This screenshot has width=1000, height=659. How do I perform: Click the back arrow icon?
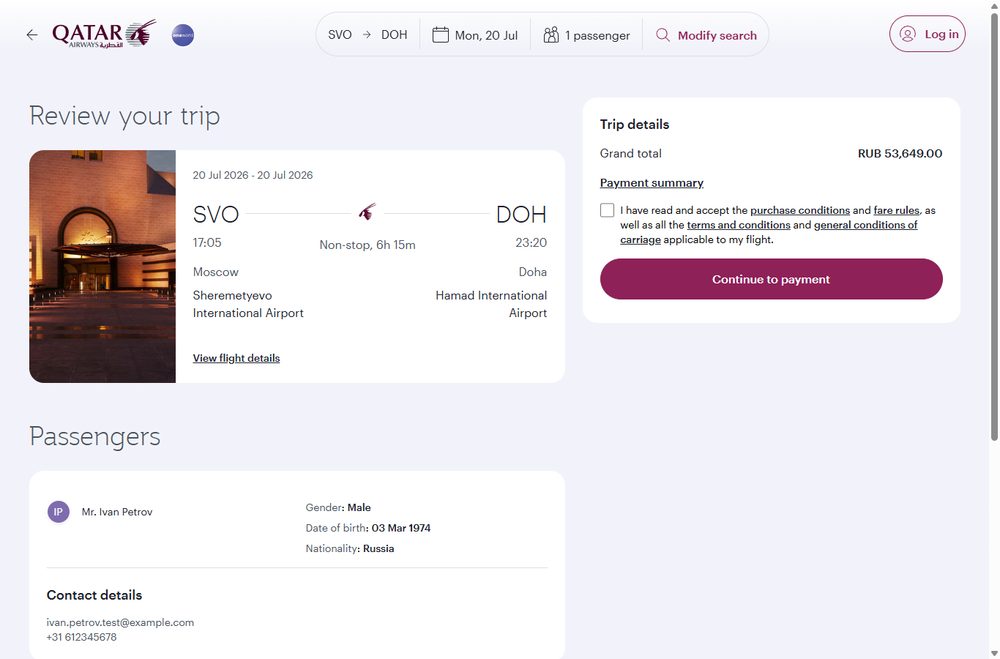click(32, 35)
